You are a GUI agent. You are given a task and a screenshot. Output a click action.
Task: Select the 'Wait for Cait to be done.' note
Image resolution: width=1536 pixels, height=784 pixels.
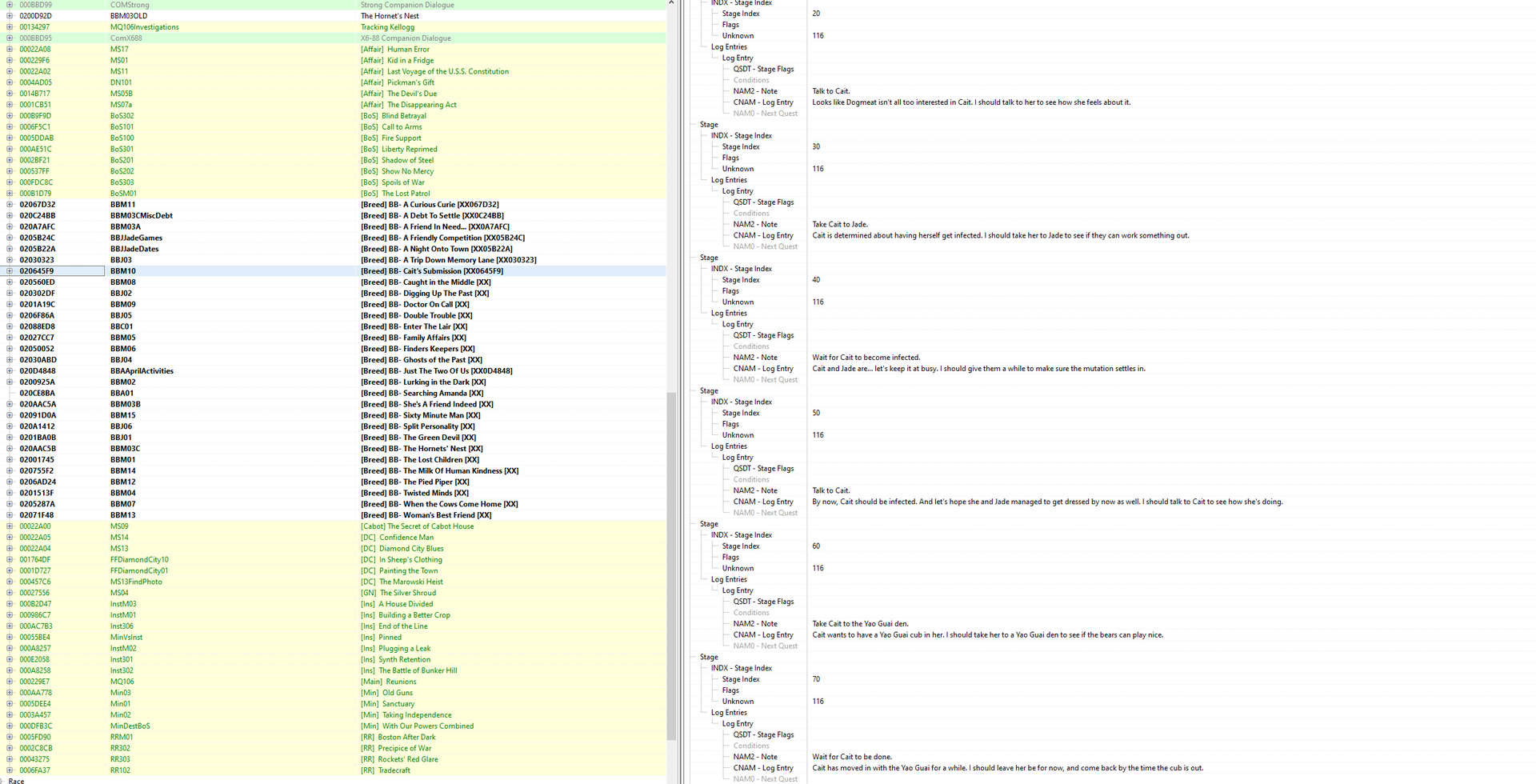point(852,757)
